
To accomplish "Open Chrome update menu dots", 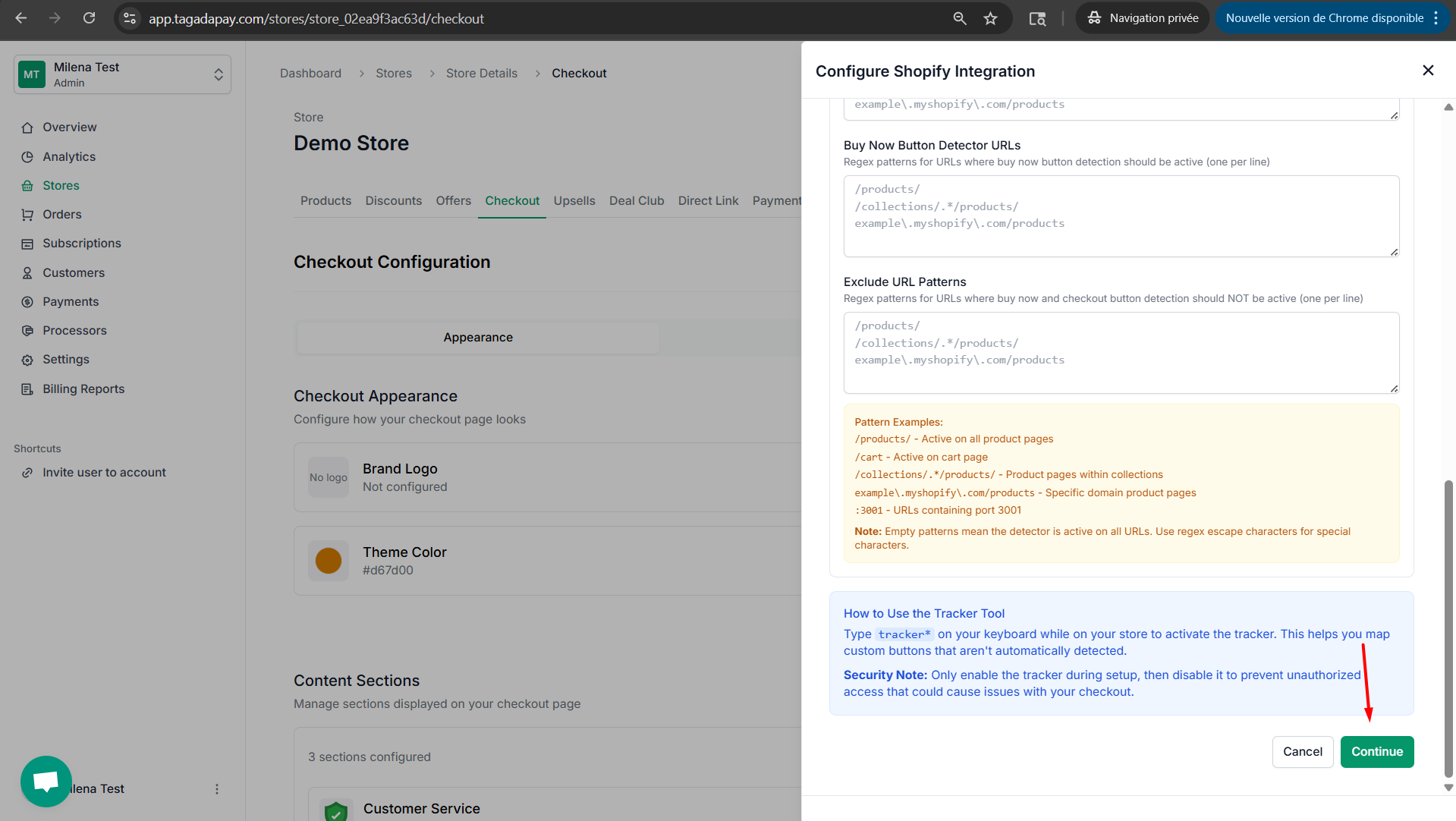I will point(1436,18).
